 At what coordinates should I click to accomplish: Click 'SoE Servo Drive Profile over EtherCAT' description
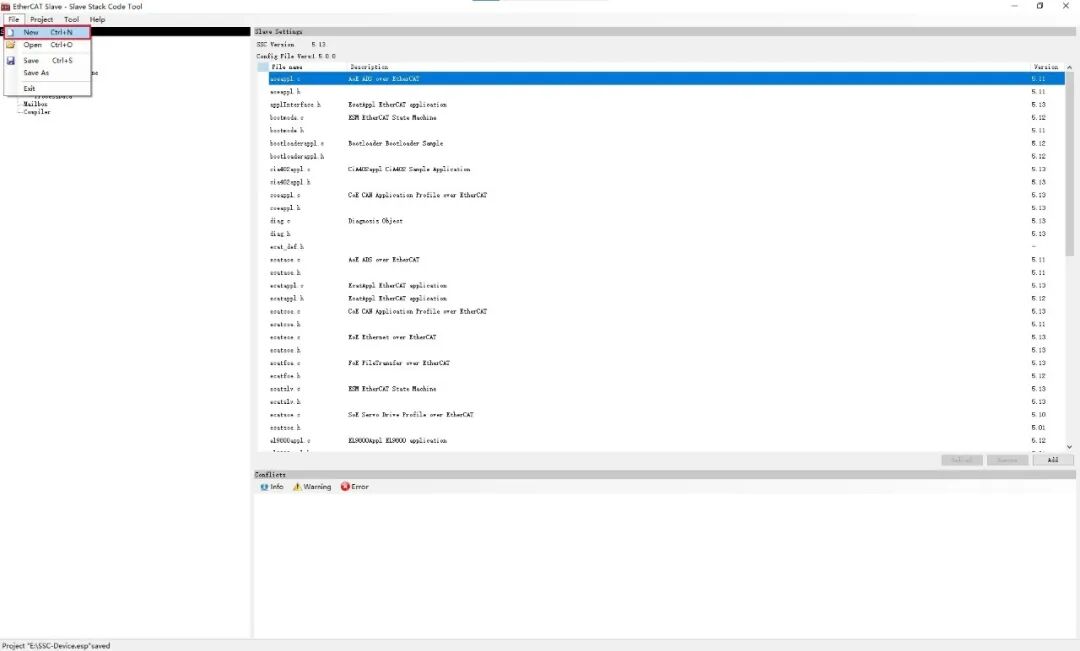tap(411, 415)
